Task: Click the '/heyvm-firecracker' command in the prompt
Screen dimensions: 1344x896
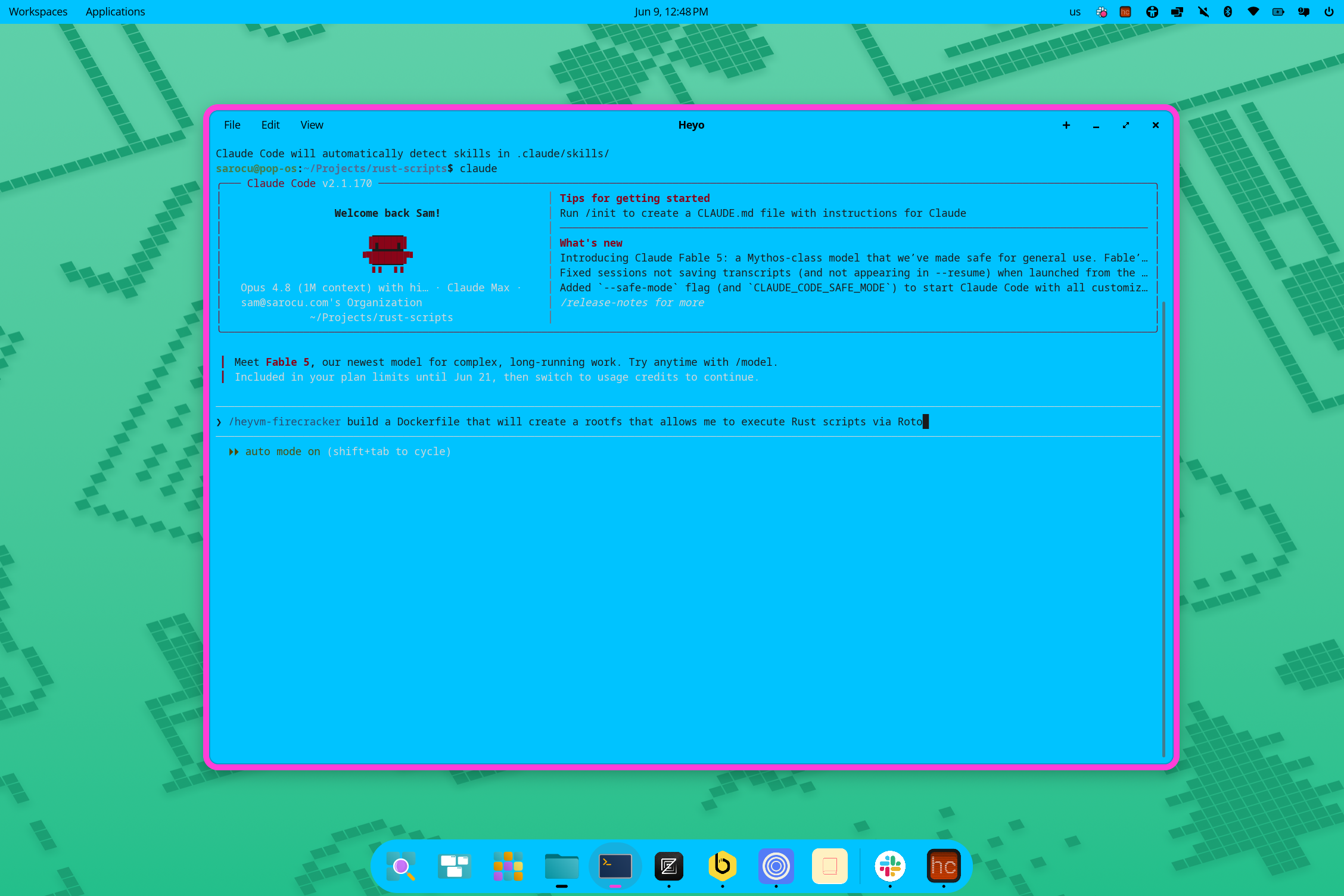Action: point(285,422)
